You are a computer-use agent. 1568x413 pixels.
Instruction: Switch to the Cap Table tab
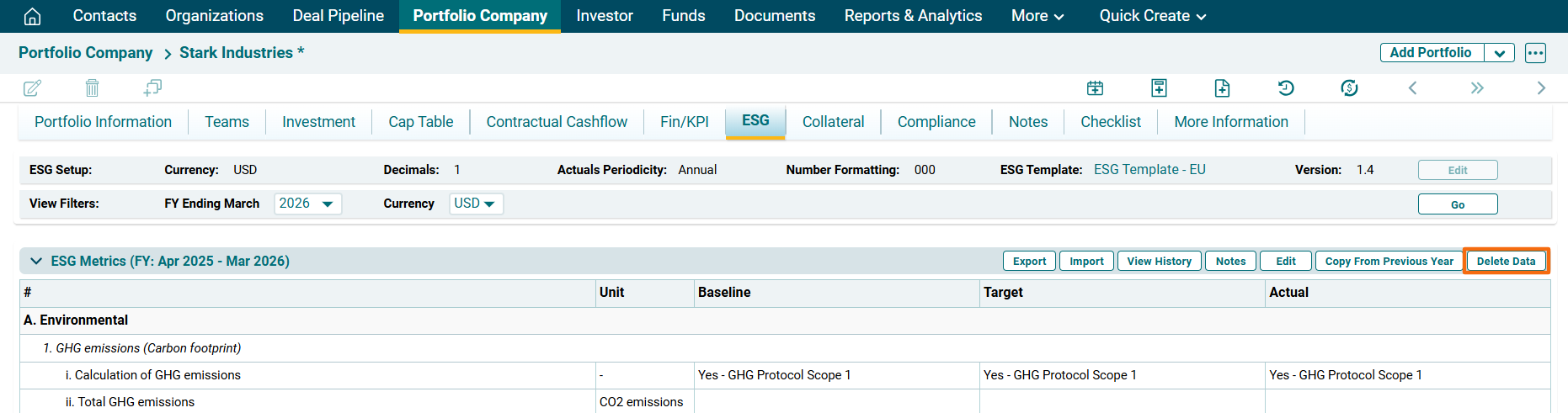pos(420,122)
